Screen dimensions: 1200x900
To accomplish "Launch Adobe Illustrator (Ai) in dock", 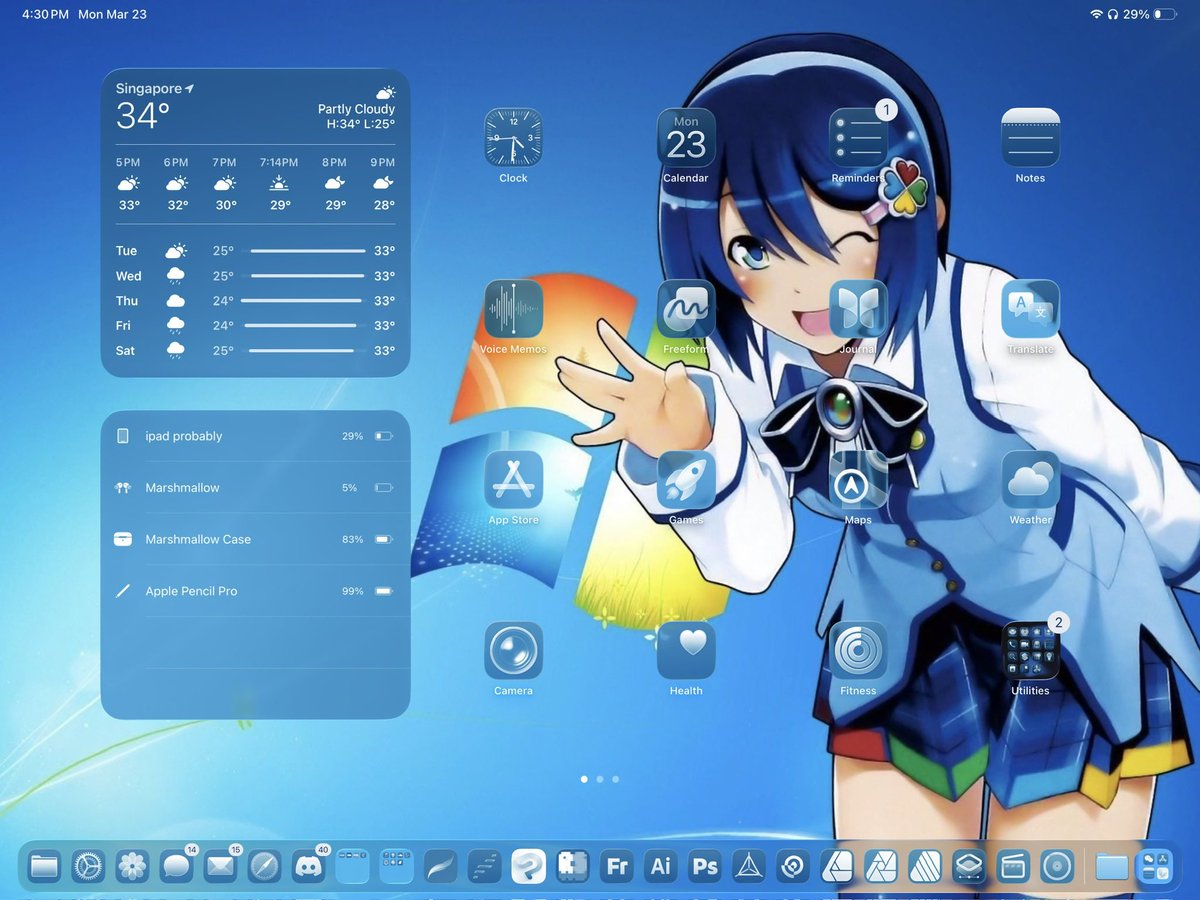I will click(x=661, y=866).
